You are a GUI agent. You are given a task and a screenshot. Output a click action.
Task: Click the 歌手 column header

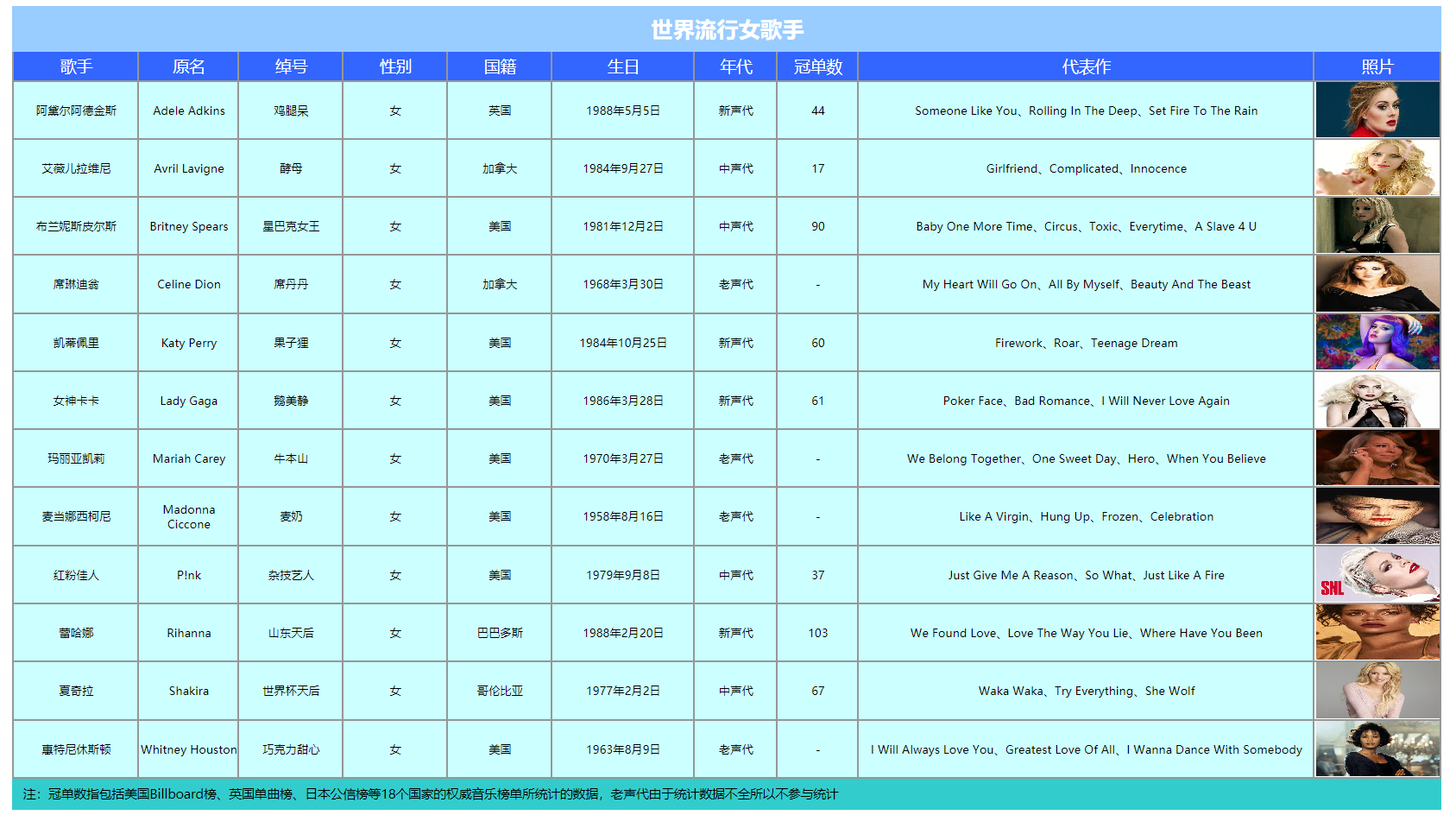(x=76, y=66)
